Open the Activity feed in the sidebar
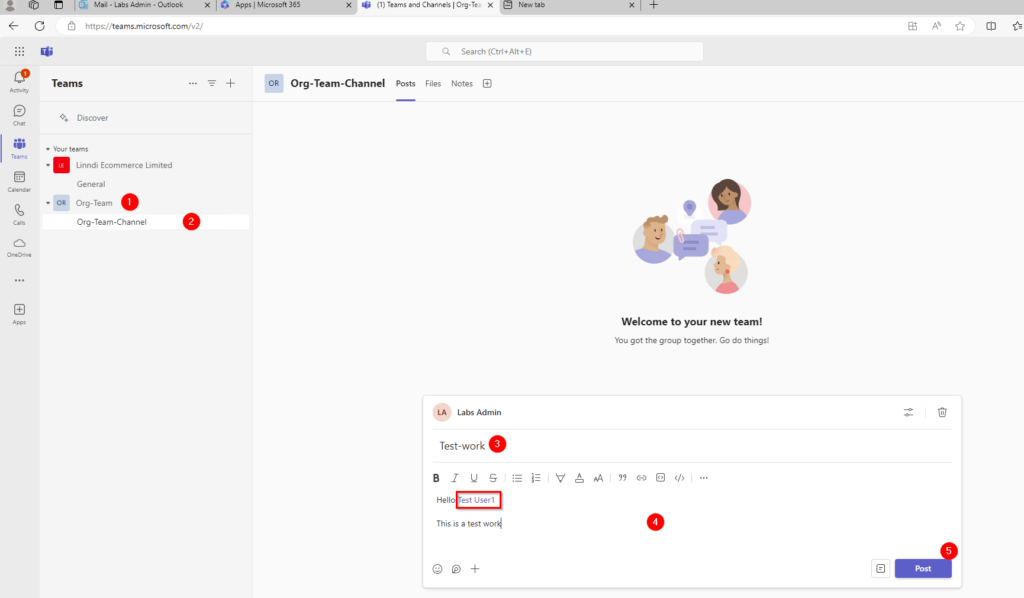Image resolution: width=1024 pixels, height=598 pixels. (19, 81)
